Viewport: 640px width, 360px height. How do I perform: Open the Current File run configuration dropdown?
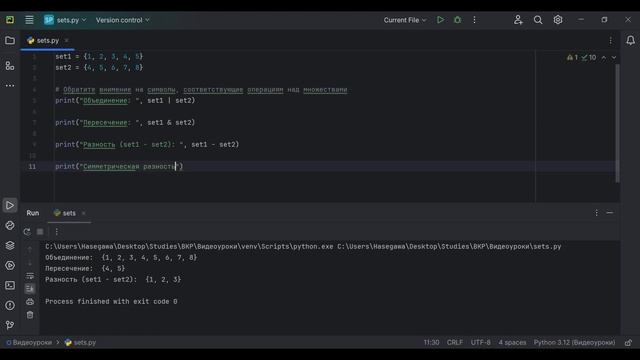[404, 20]
